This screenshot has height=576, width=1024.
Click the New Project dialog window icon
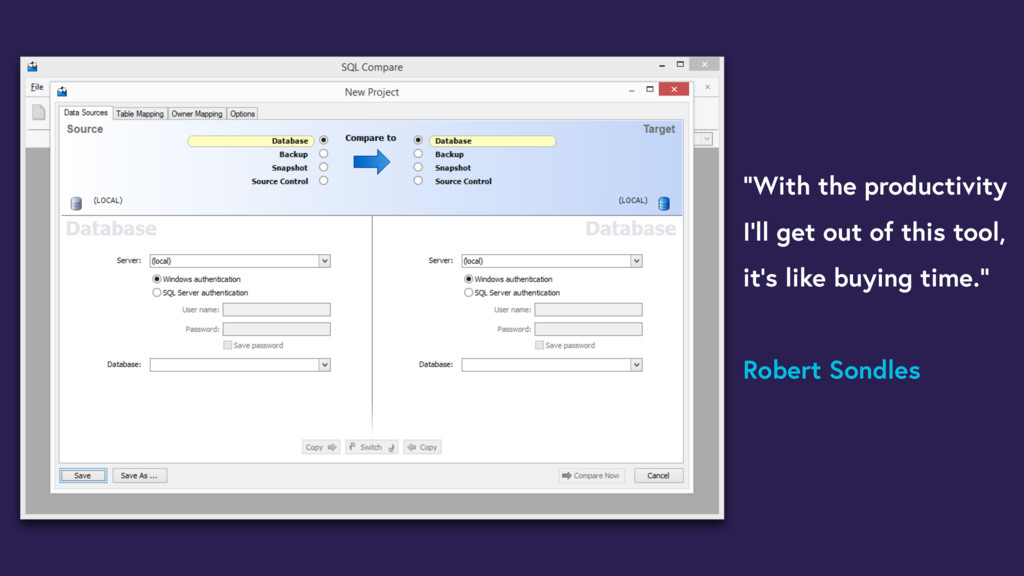coord(62,91)
